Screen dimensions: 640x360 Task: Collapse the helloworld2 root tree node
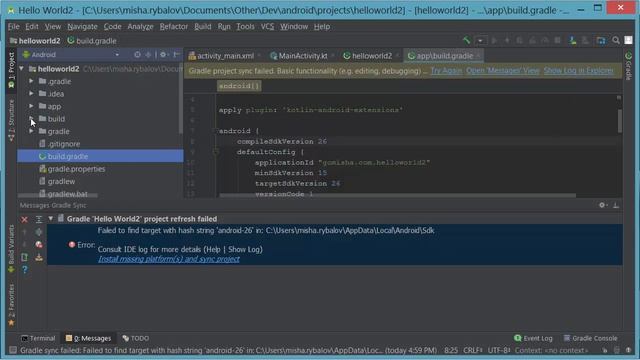[22, 69]
